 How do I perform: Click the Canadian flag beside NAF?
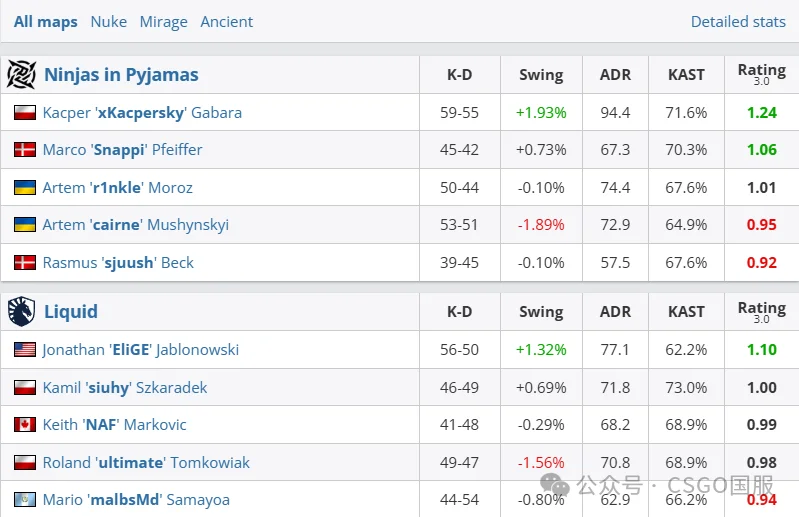coord(25,425)
